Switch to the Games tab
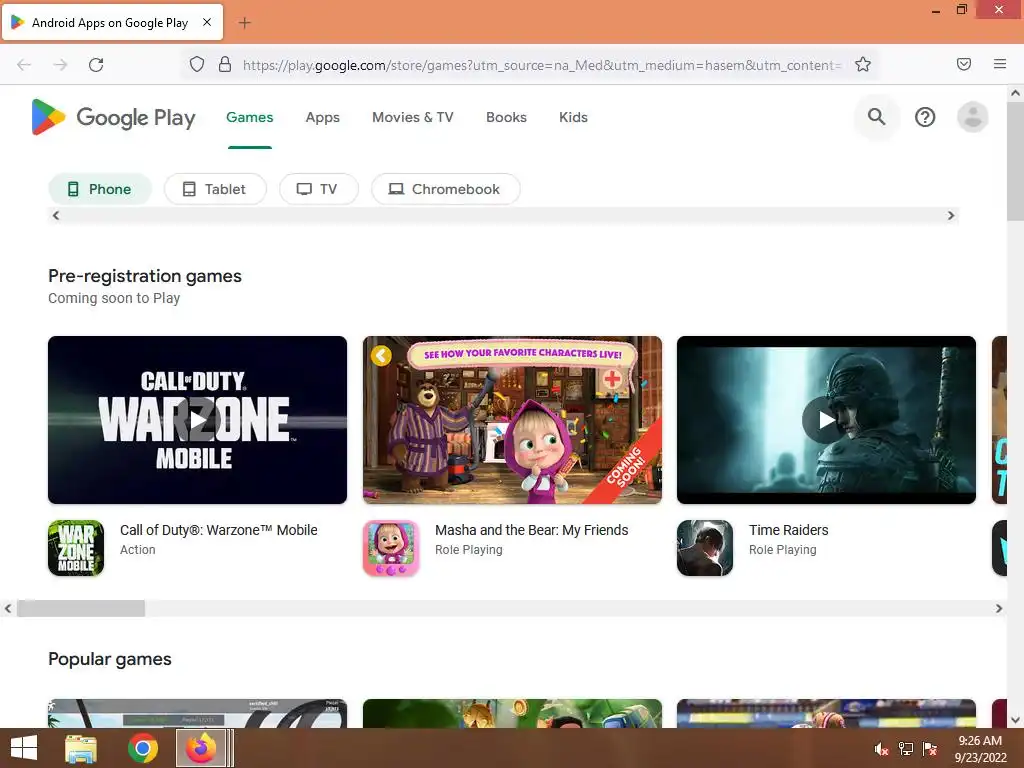 point(249,118)
